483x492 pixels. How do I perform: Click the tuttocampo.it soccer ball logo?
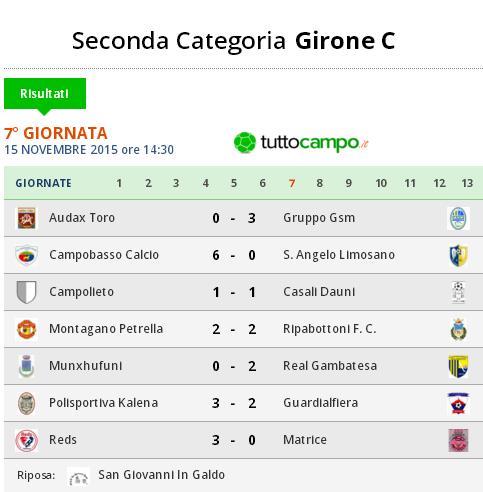(245, 143)
